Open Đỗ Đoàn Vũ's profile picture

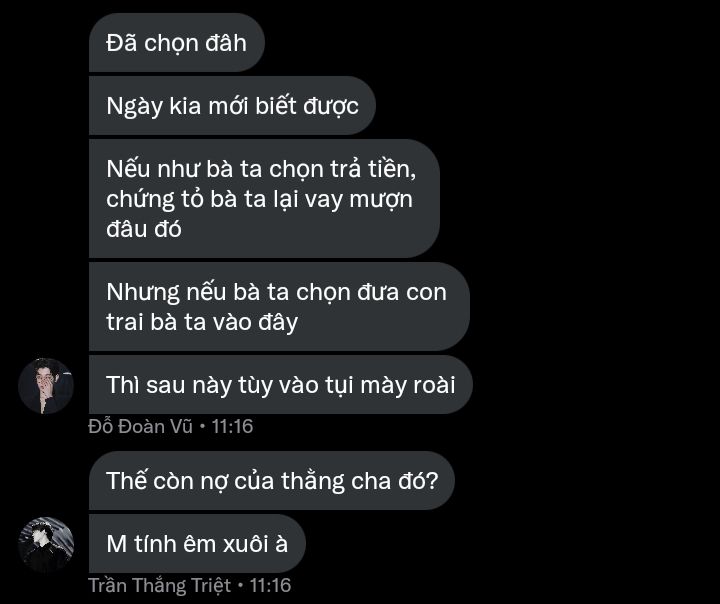(46, 386)
